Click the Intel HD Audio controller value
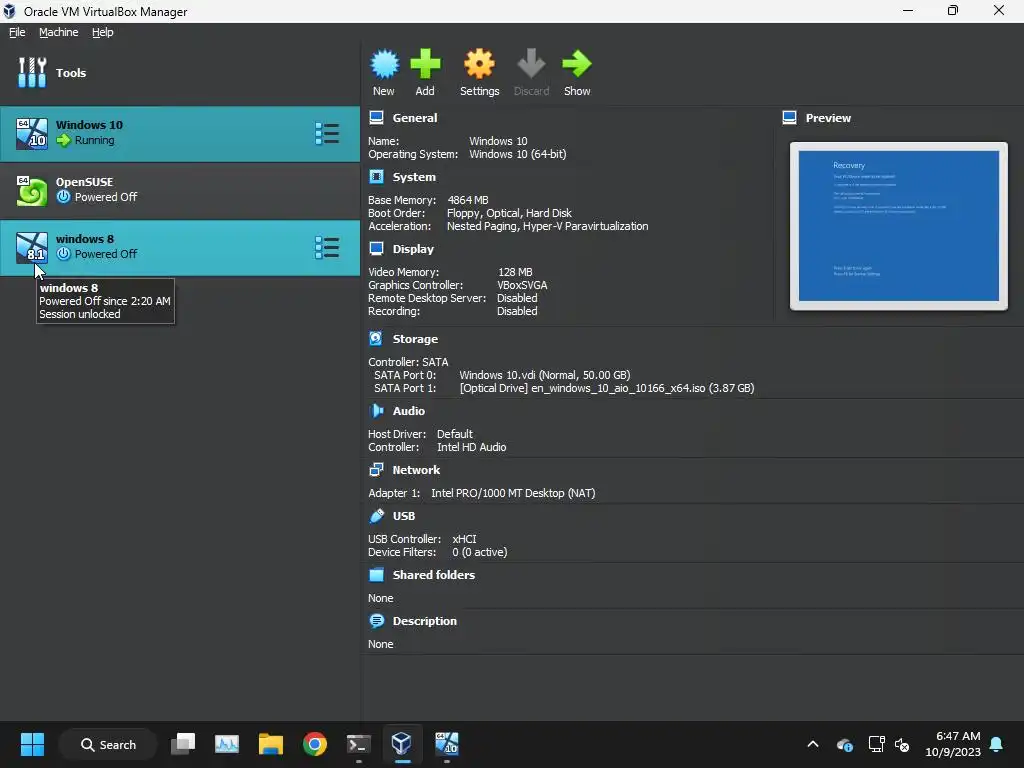 tap(472, 447)
